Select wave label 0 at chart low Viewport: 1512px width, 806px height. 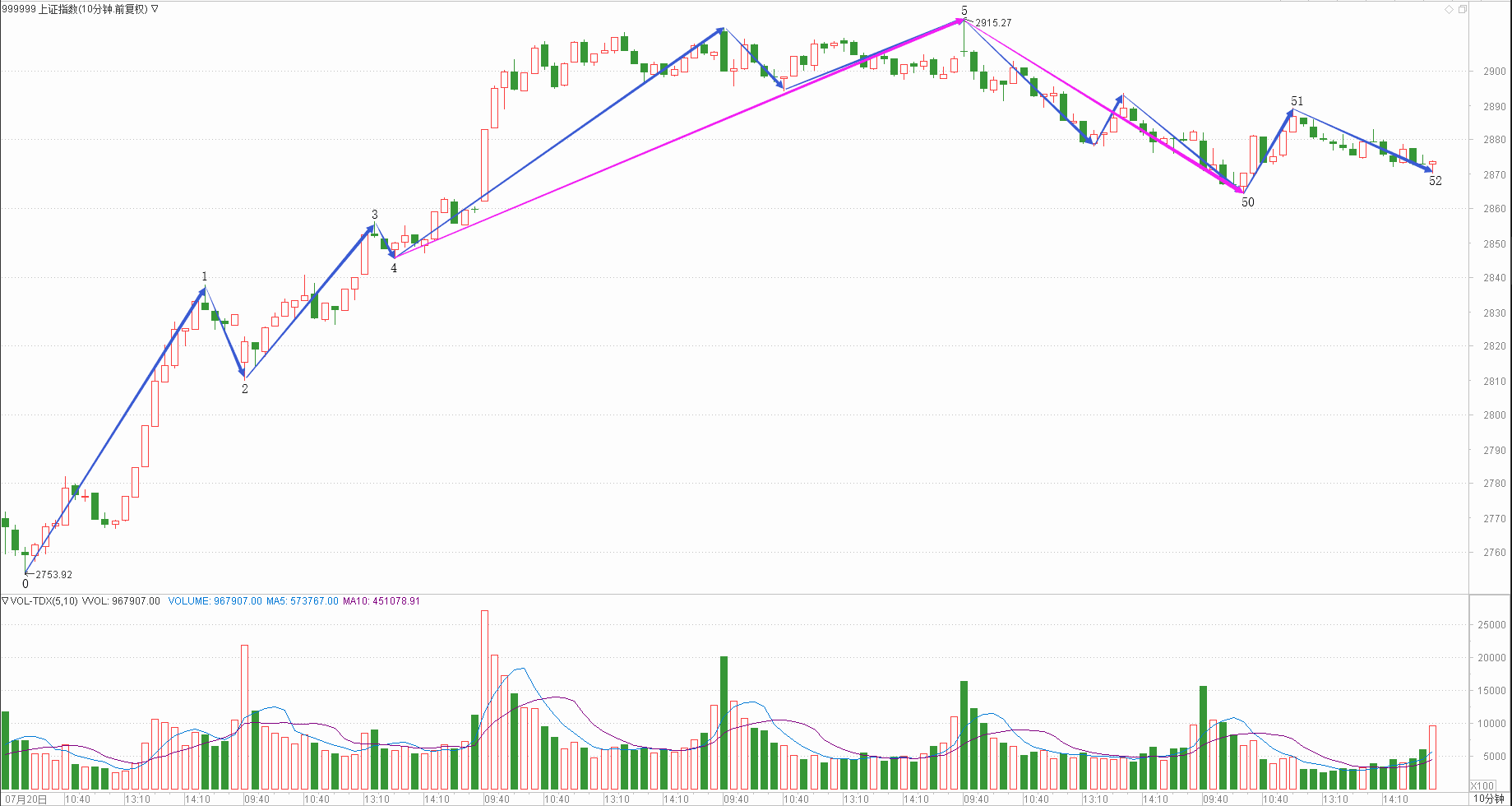pyautogui.click(x=25, y=584)
